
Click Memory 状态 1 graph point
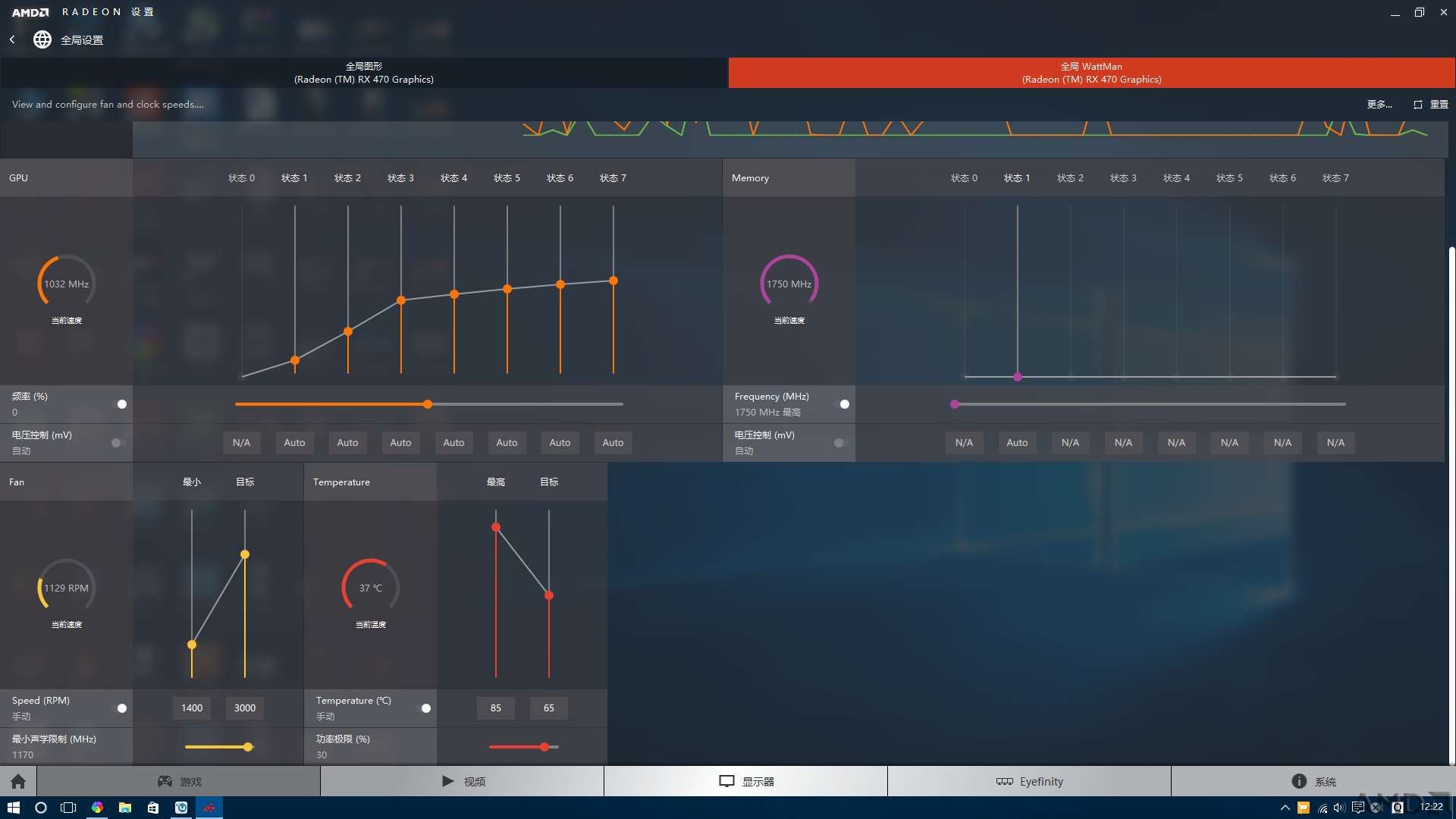[x=1018, y=377]
